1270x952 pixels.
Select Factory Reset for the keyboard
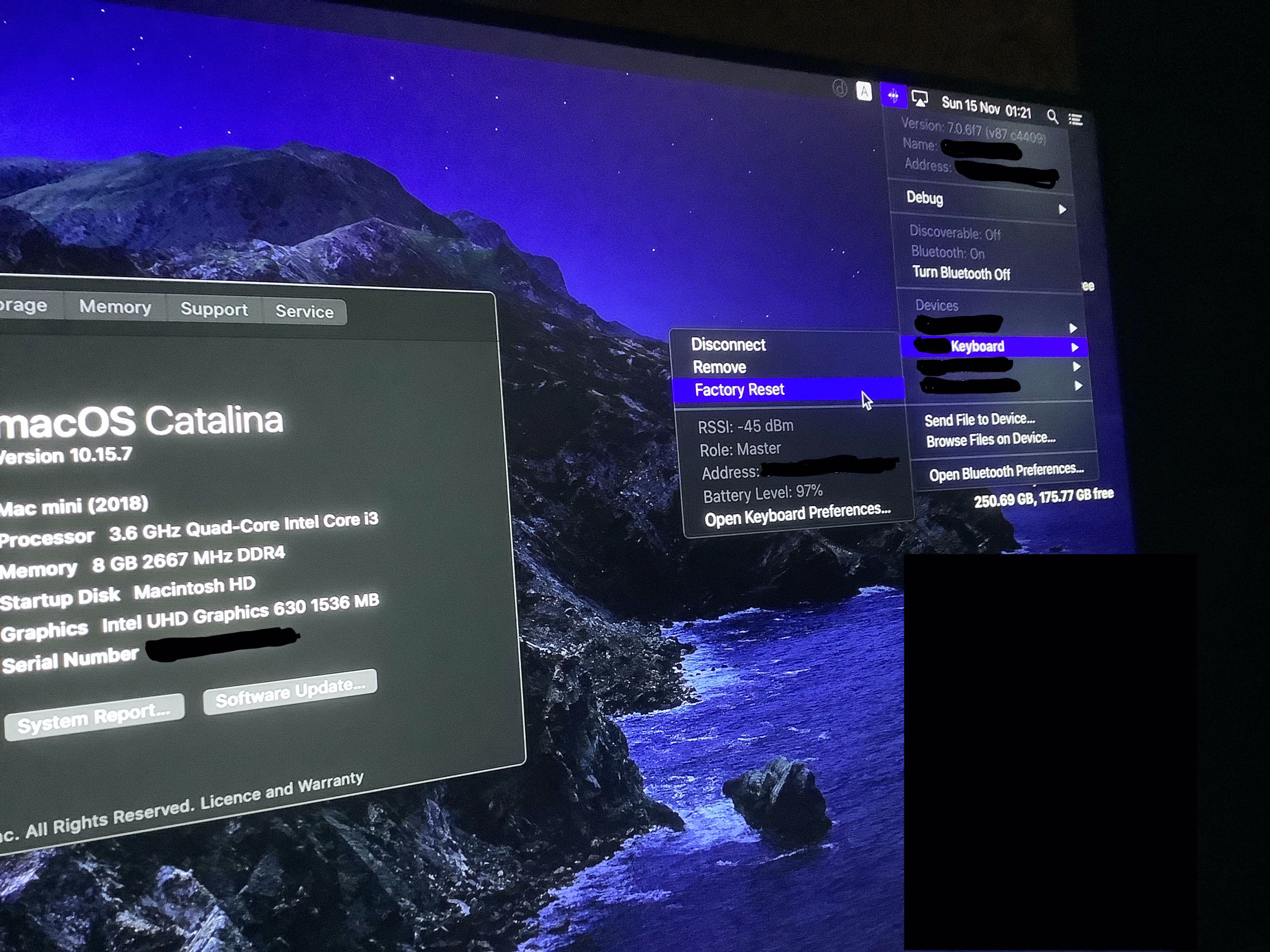tap(740, 390)
